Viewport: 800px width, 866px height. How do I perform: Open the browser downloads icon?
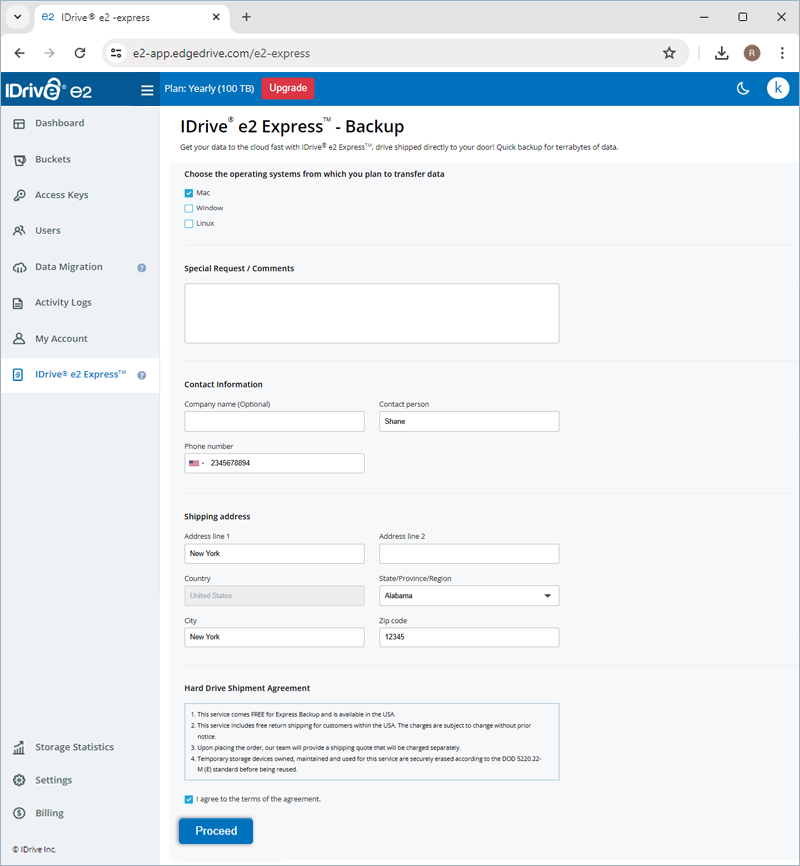point(722,53)
